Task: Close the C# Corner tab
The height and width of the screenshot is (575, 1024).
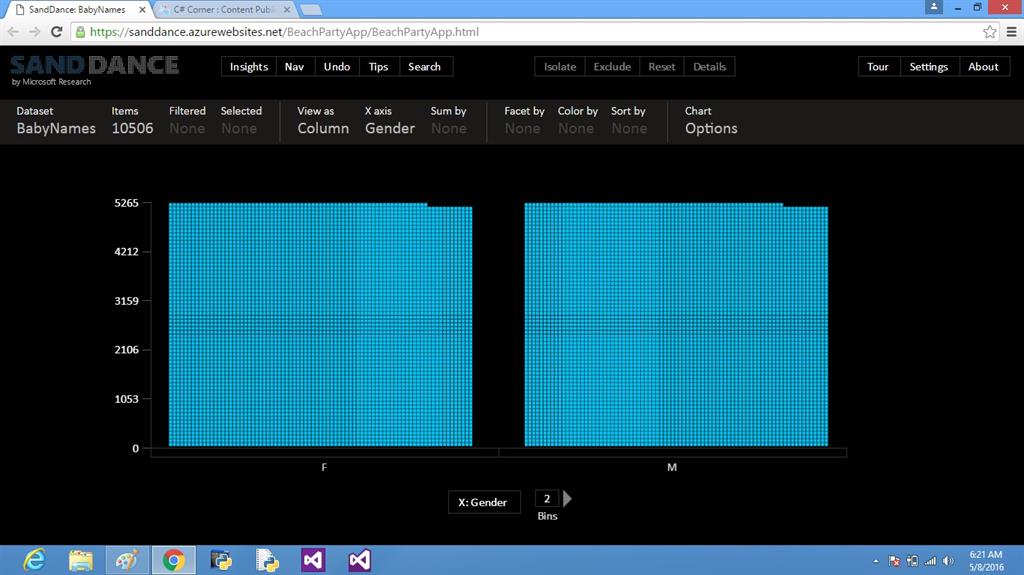Action: 287,10
